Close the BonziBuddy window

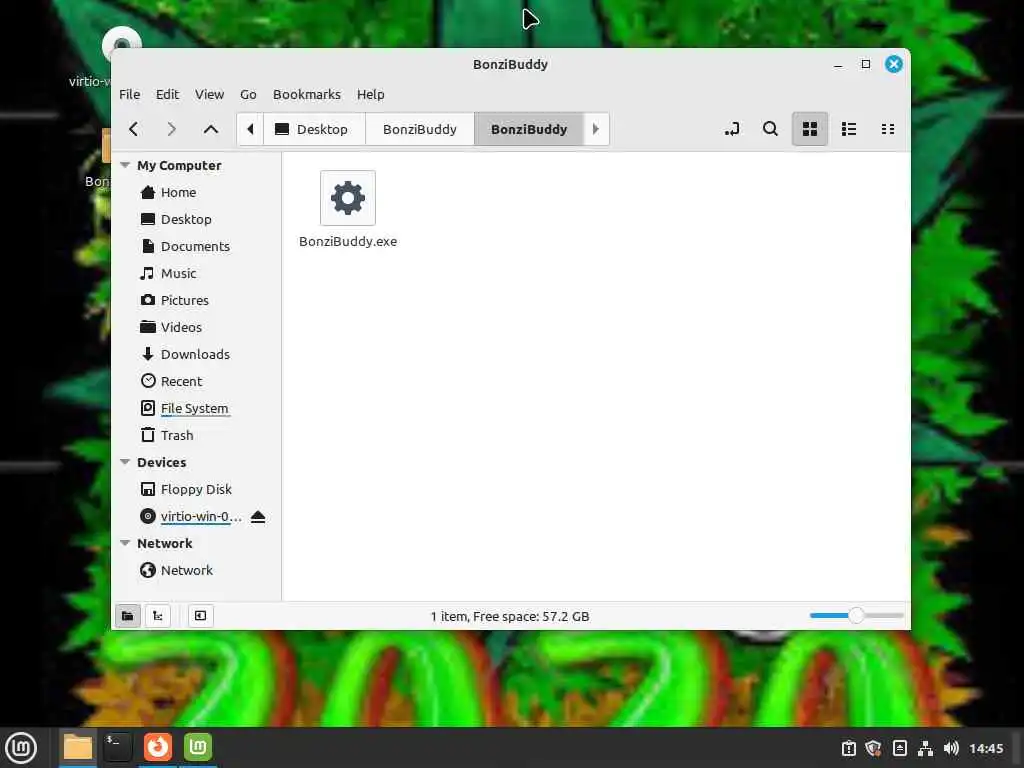pyautogui.click(x=894, y=64)
